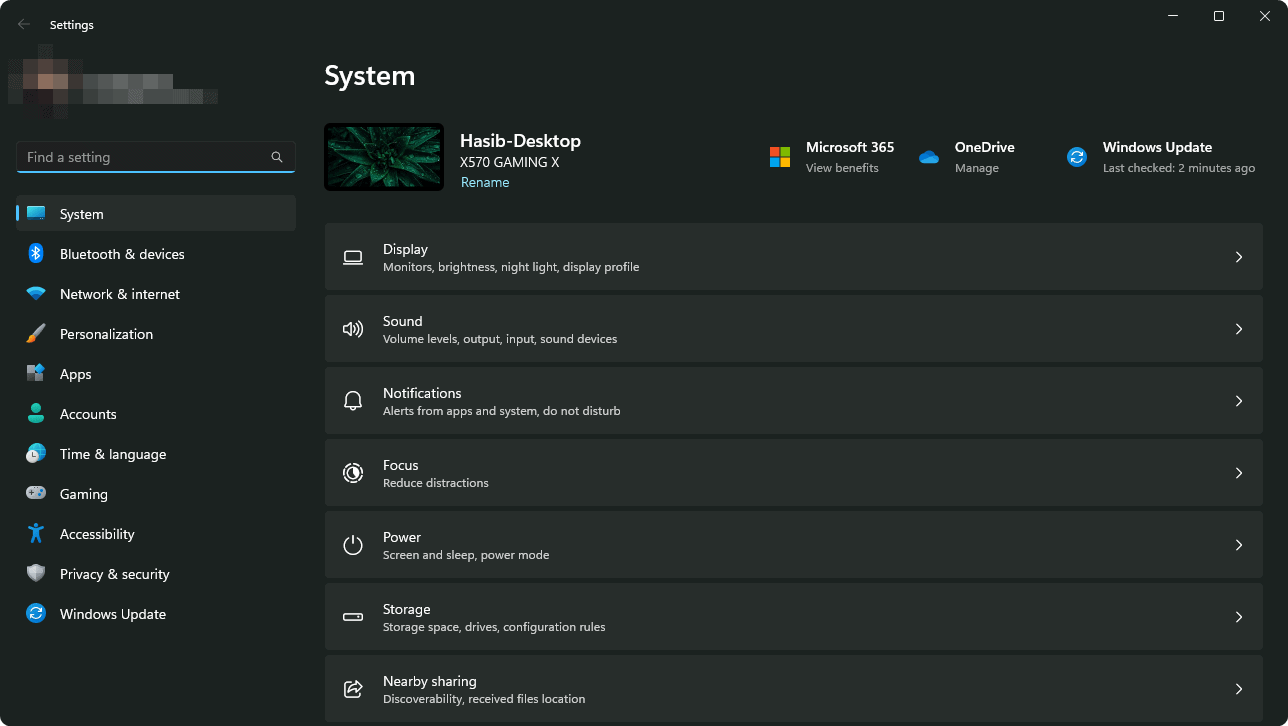Expand the Display settings row chevron
The width and height of the screenshot is (1288, 726).
pos(1239,256)
